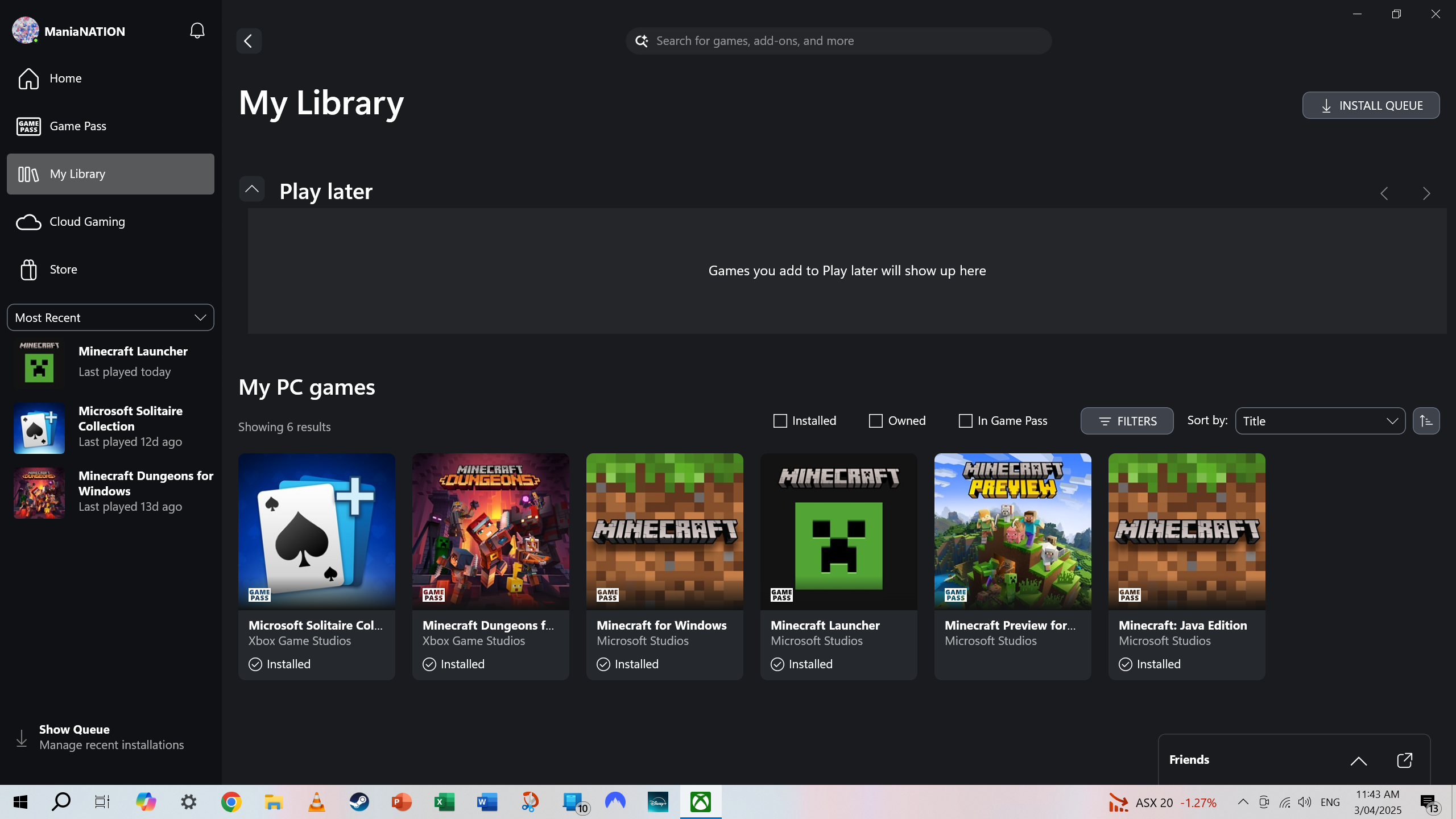1456x819 pixels.
Task: Open the Most Recent dropdown
Action: [110, 317]
